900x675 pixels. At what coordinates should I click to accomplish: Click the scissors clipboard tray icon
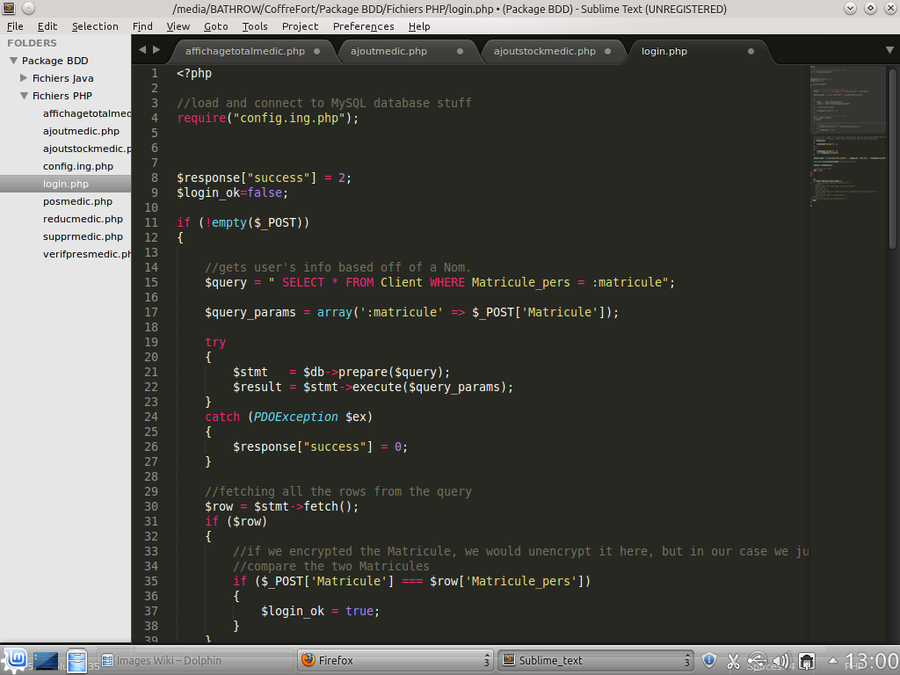click(x=733, y=660)
